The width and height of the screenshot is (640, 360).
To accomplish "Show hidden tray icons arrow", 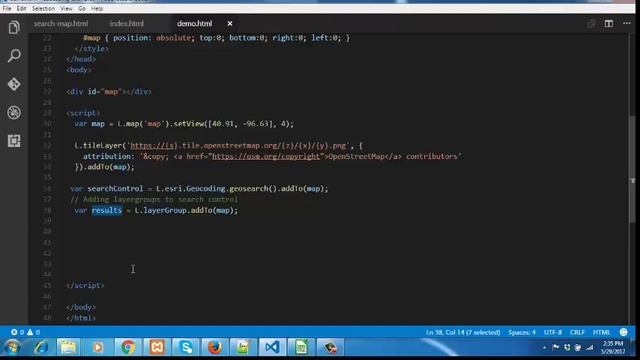I will pos(544,347).
